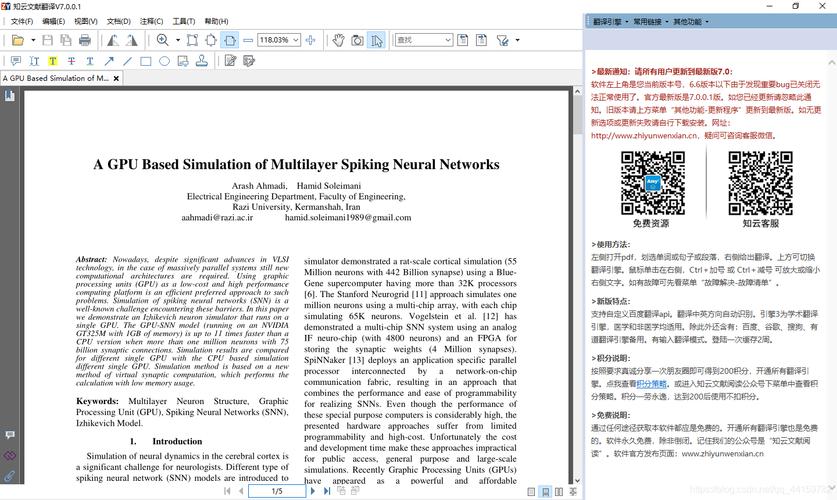Switch to continuous facing layout

pos(573,492)
